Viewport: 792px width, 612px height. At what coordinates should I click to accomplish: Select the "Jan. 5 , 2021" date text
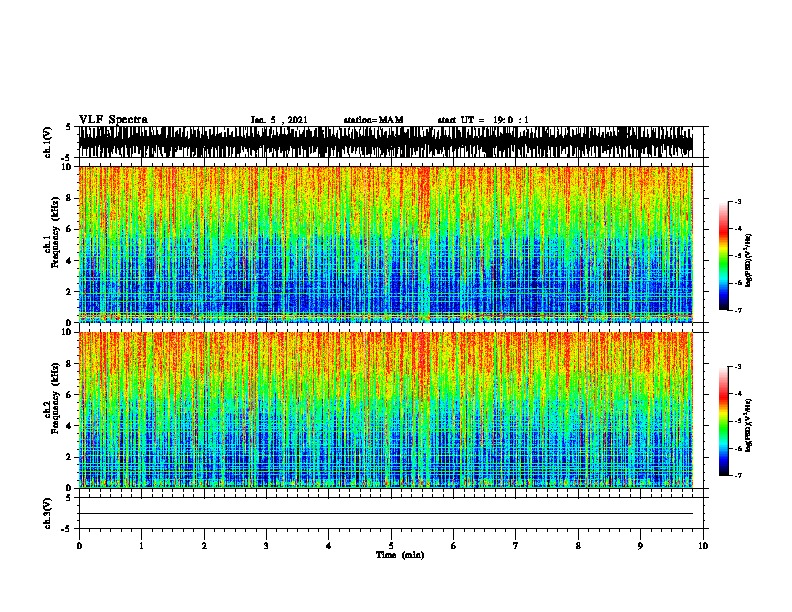pyautogui.click(x=279, y=120)
